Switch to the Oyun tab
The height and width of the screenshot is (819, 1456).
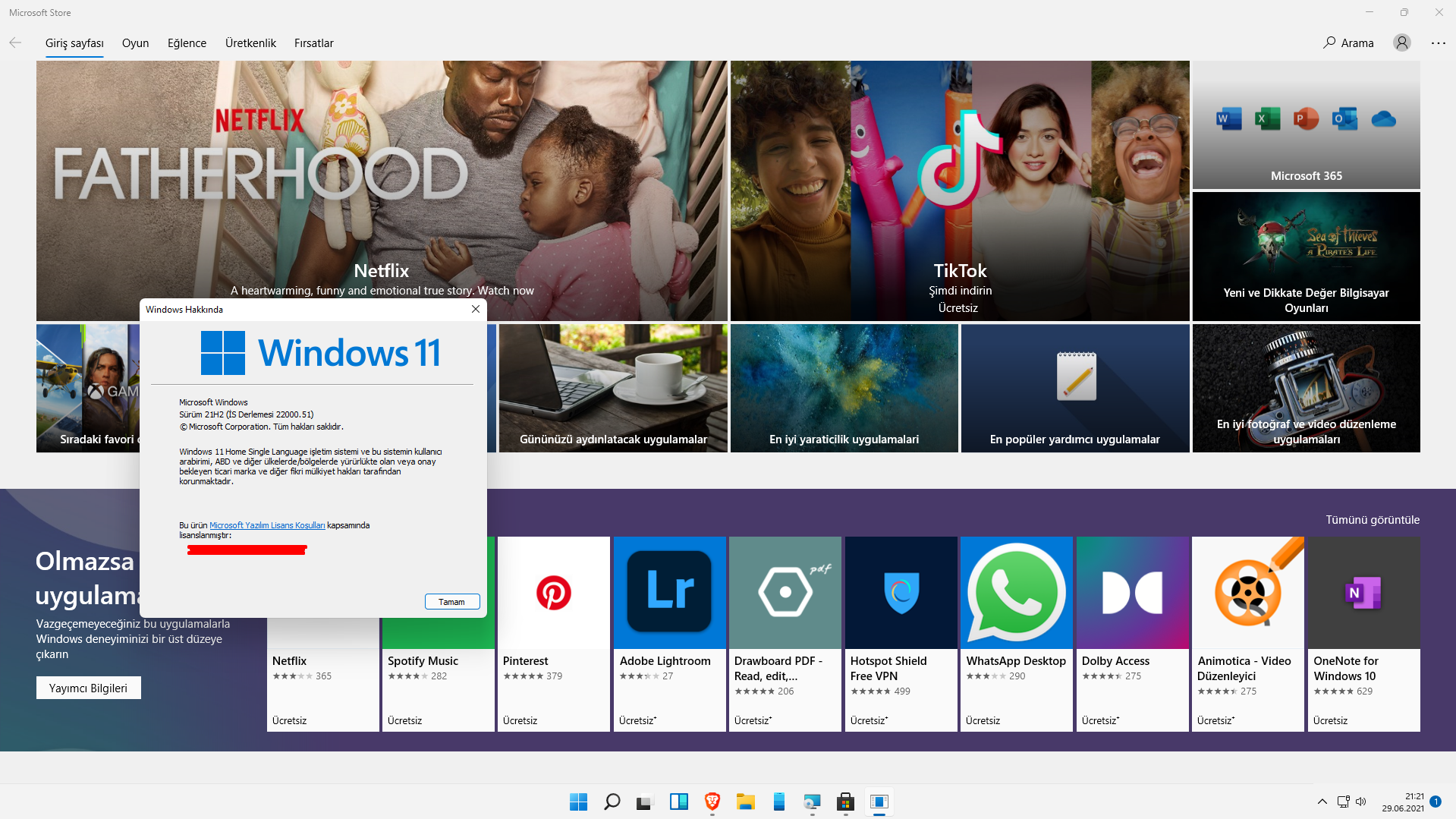pos(135,43)
